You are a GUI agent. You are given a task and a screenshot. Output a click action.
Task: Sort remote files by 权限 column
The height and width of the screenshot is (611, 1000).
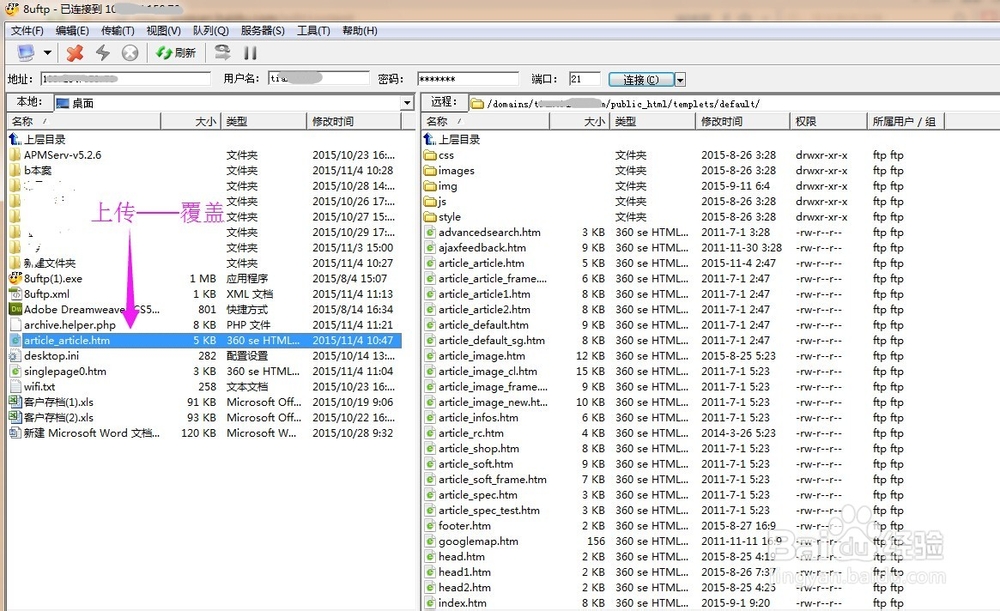coord(828,121)
